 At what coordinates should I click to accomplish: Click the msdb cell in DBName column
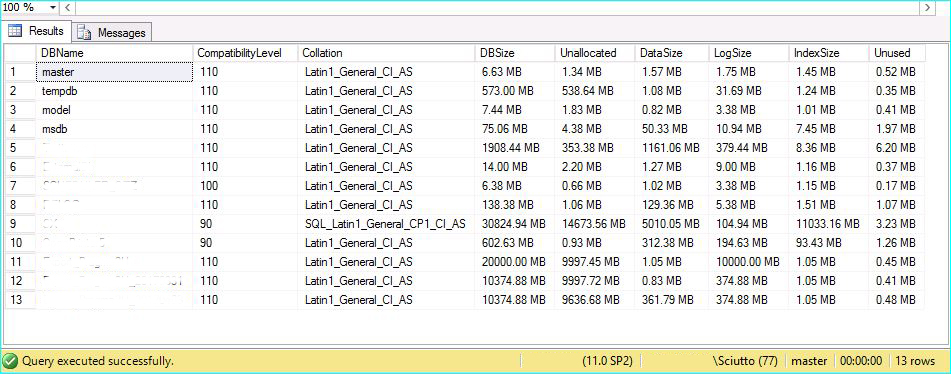(x=115, y=129)
